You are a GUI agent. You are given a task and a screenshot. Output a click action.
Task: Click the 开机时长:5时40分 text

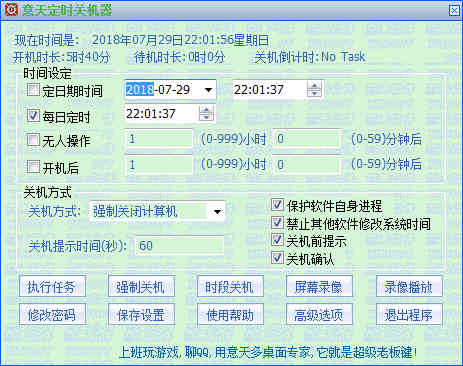(61, 57)
